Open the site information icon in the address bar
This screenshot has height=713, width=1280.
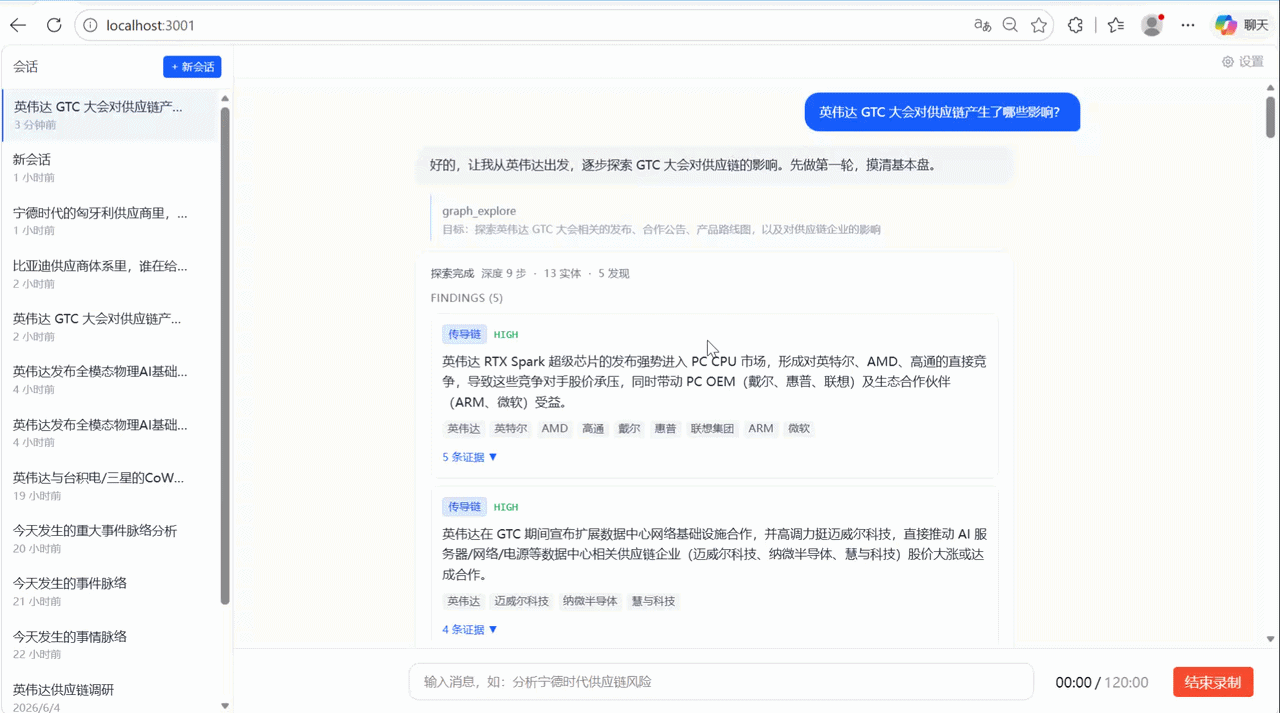coord(91,25)
